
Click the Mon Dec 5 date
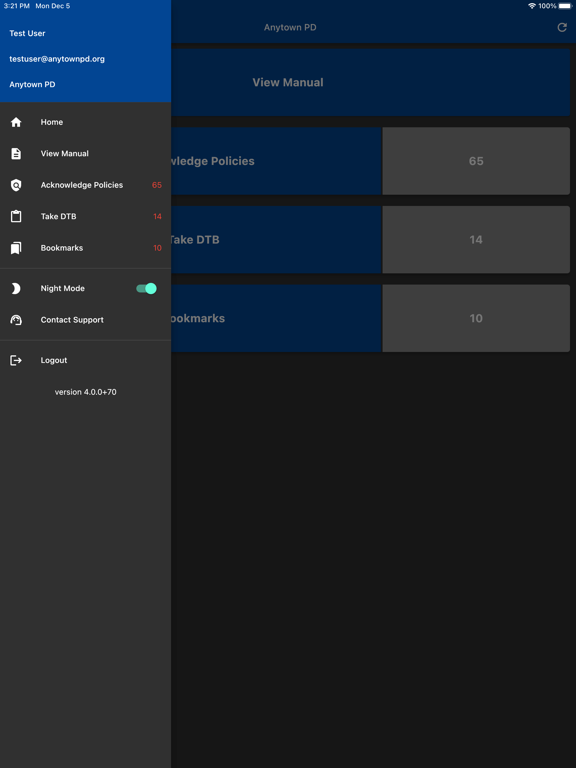tap(53, 6)
